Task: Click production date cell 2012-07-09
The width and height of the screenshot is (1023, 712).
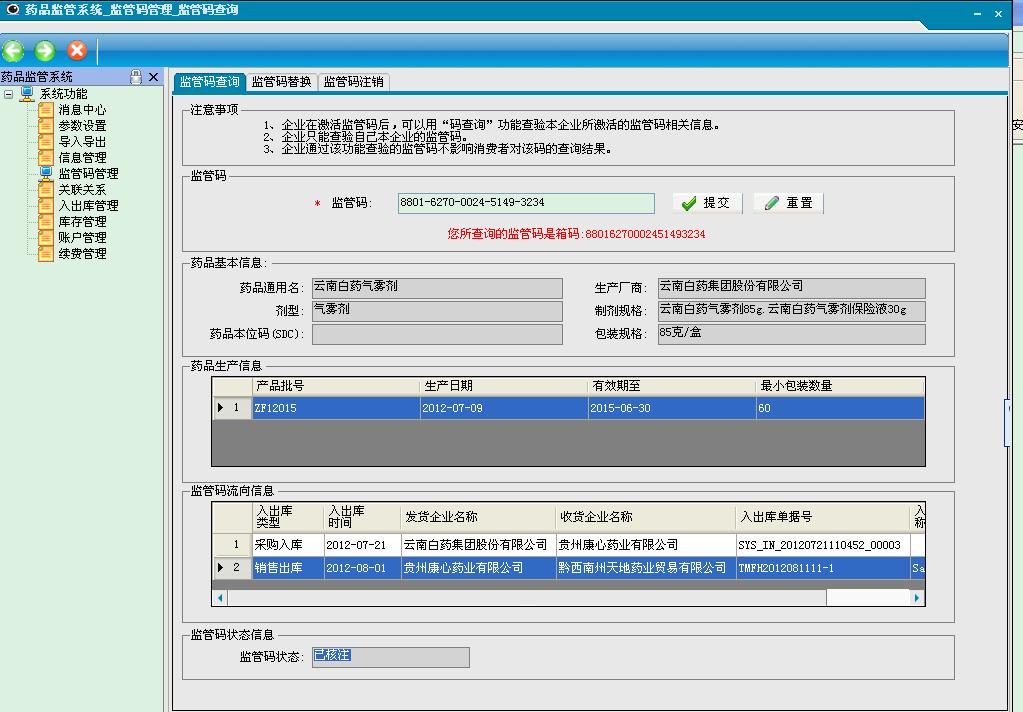Action: [x=504, y=408]
